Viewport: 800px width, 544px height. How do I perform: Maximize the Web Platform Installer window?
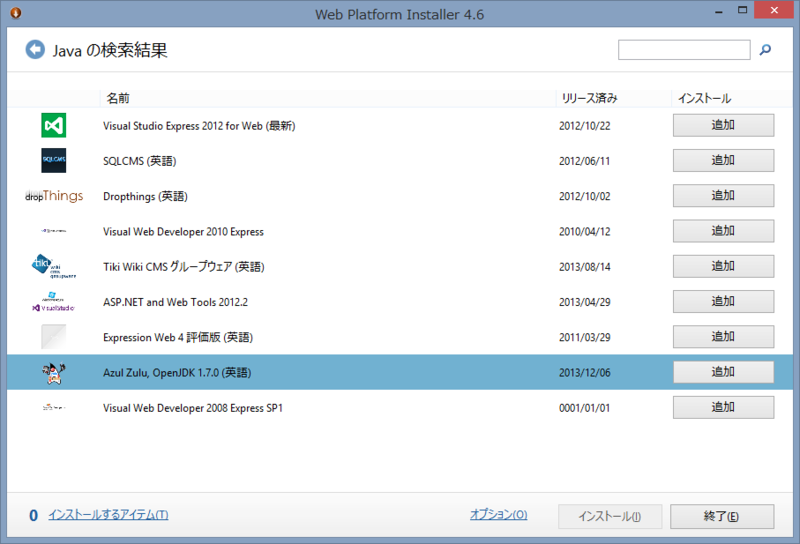742,10
